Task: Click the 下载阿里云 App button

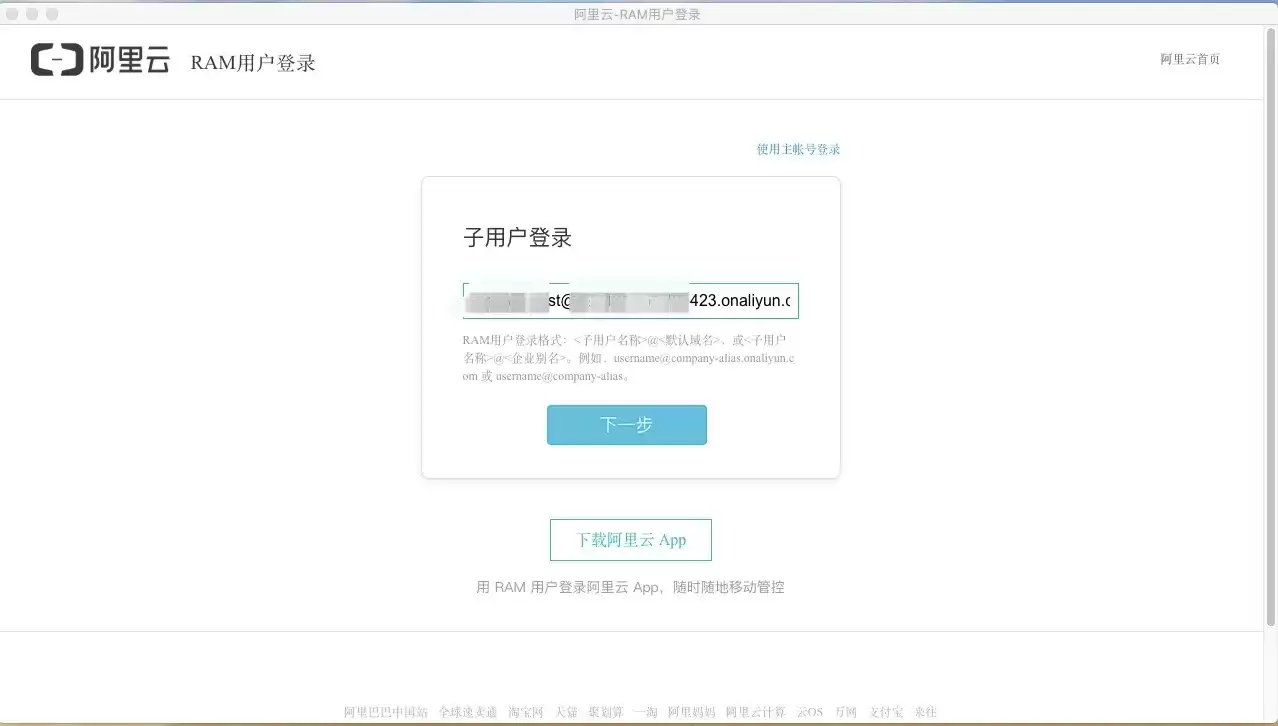Action: pyautogui.click(x=631, y=540)
